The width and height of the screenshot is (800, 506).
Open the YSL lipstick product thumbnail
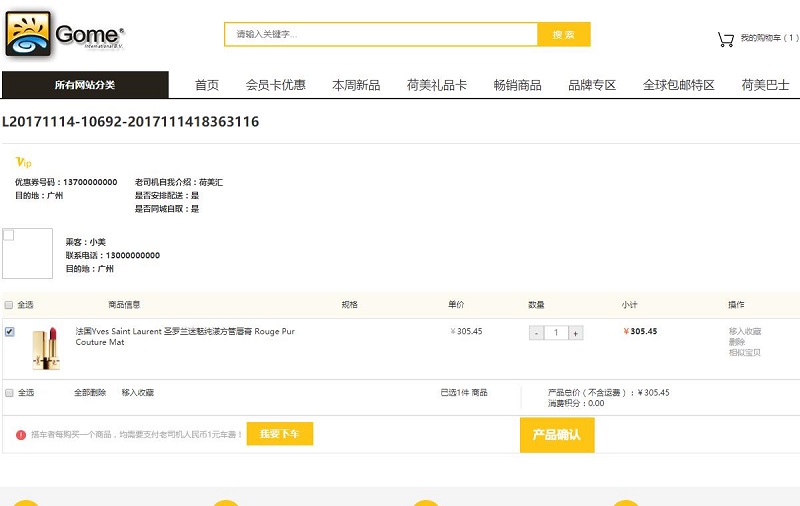pos(46,348)
